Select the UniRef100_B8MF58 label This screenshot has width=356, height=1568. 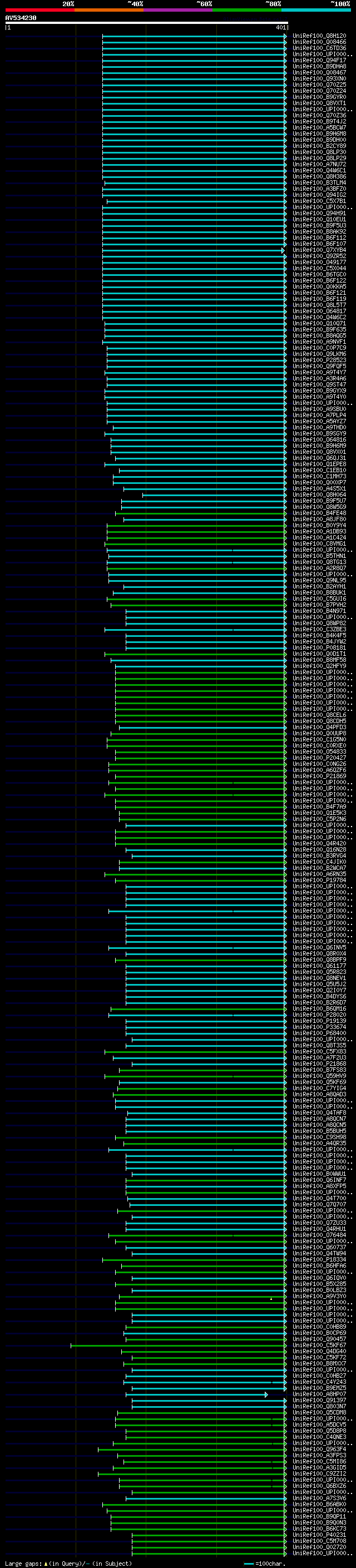point(319,660)
